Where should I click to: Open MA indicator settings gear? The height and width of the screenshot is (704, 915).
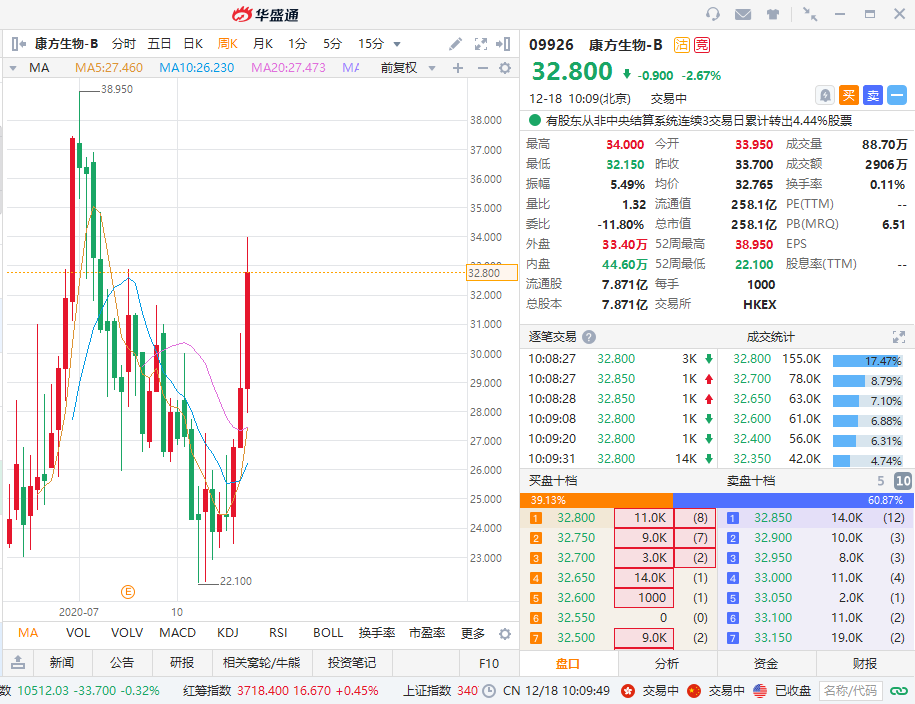point(505,68)
